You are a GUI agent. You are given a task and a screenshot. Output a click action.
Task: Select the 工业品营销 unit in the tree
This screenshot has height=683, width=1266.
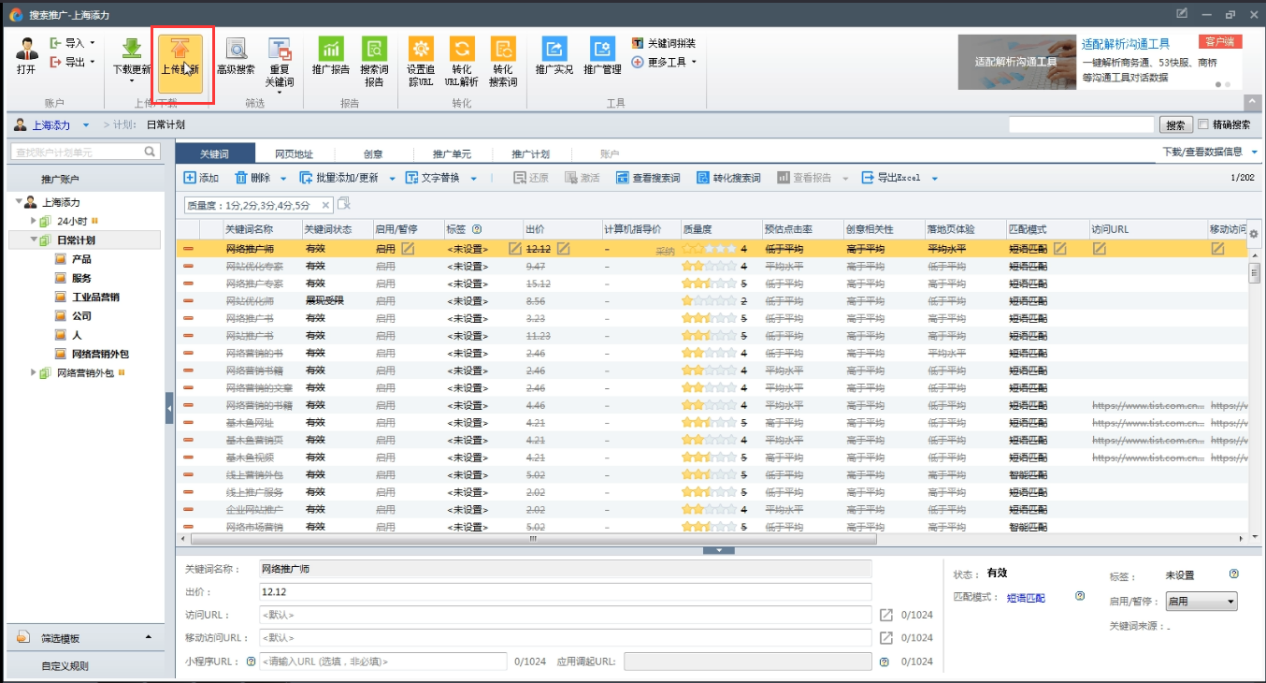pos(96,297)
